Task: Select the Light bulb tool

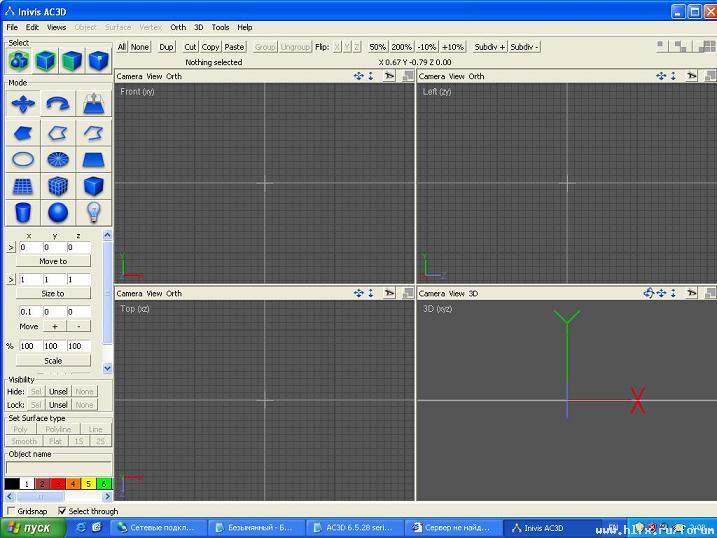Action: pyautogui.click(x=94, y=212)
